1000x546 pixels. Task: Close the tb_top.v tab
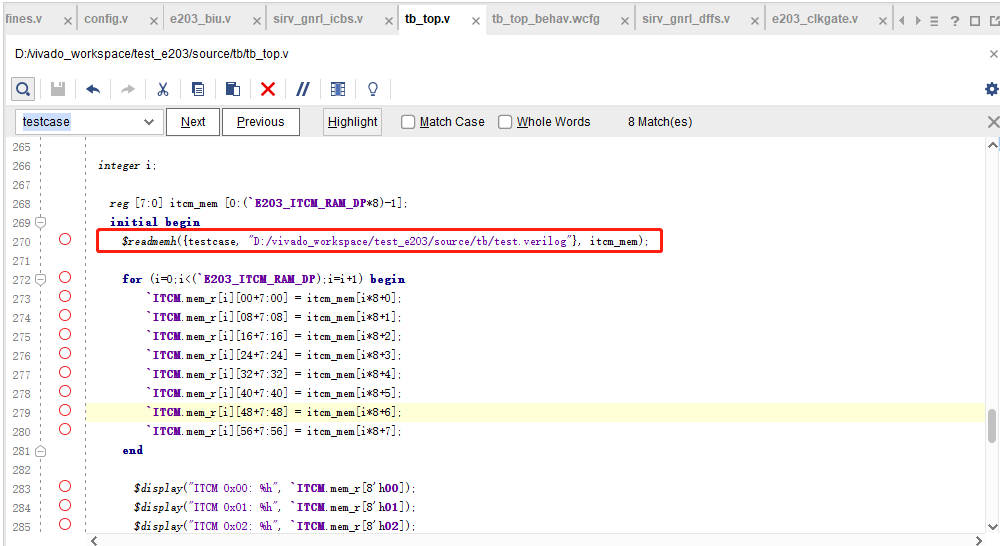(476, 21)
